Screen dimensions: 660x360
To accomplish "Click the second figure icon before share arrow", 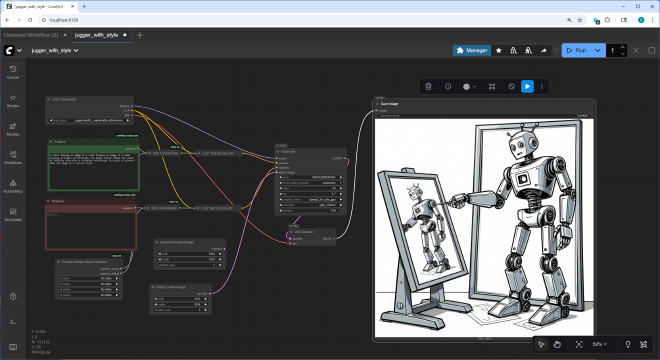I will pyautogui.click(x=529, y=51).
